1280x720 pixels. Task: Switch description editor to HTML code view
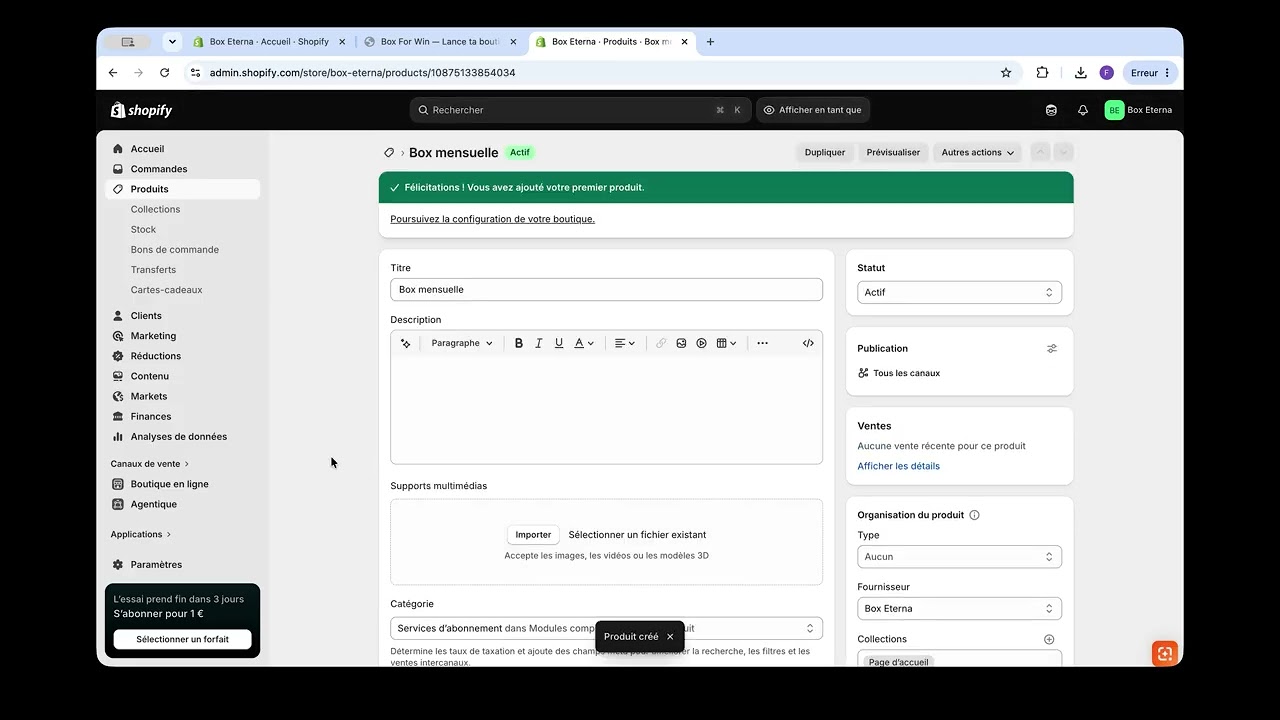click(x=808, y=343)
